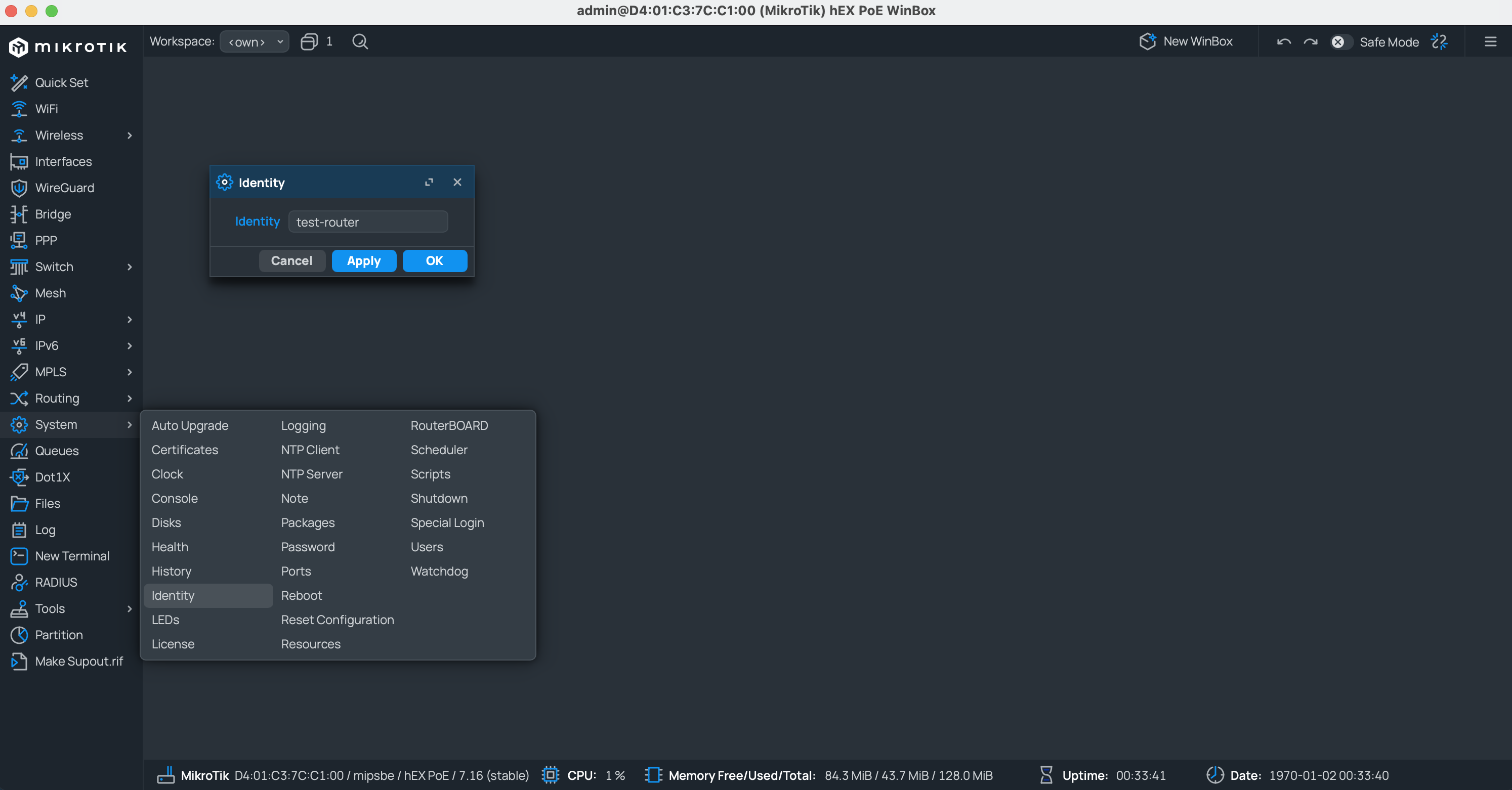Click New WinBox label

pos(1197,41)
